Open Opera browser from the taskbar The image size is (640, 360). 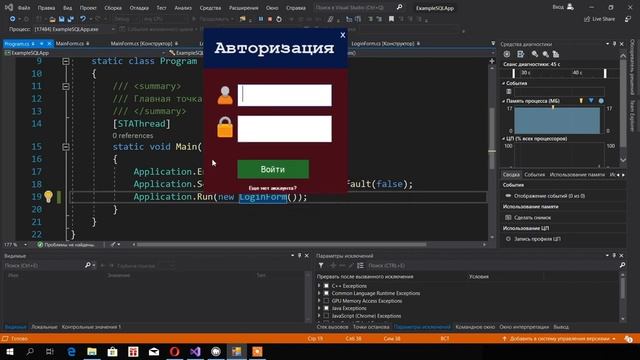(174, 351)
